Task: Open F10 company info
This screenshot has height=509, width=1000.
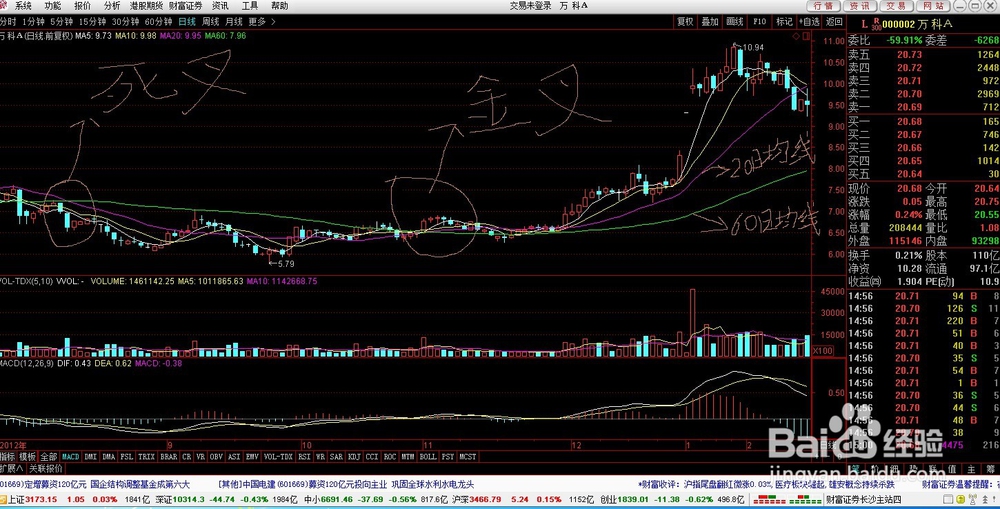Action: coord(760,22)
